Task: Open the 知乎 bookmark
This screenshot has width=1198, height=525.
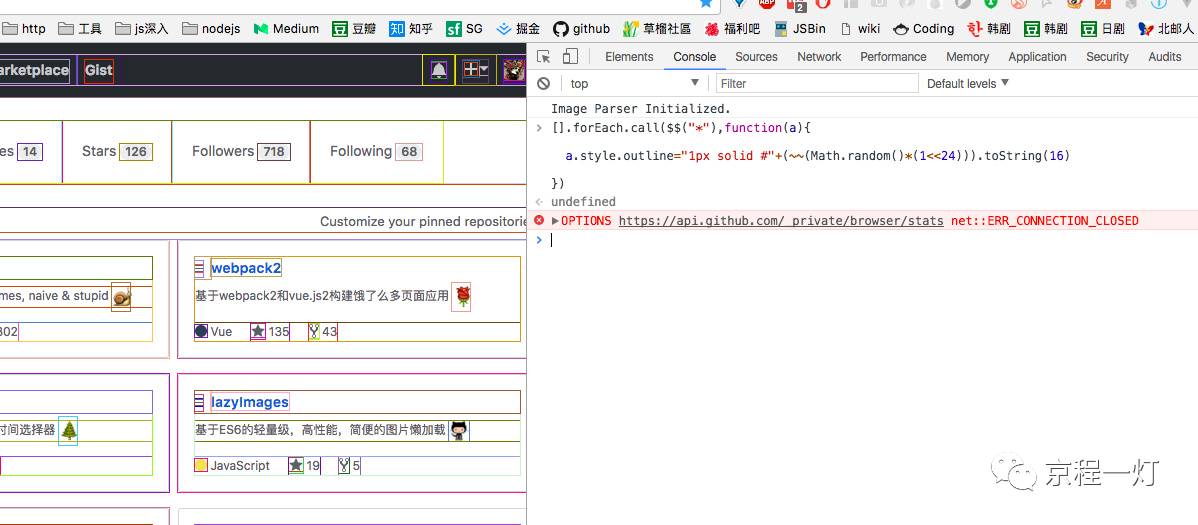Action: (411, 29)
